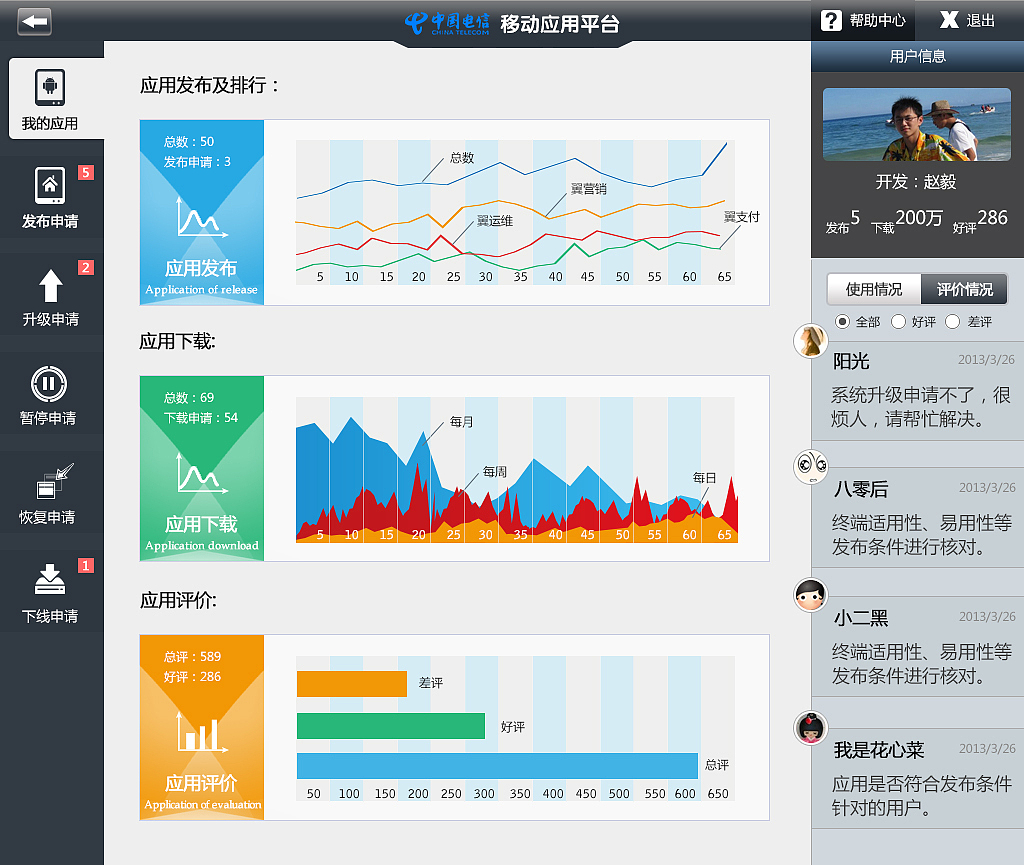The image size is (1024, 865).
Task: Click the 帮助中心 button text
Action: [878, 20]
